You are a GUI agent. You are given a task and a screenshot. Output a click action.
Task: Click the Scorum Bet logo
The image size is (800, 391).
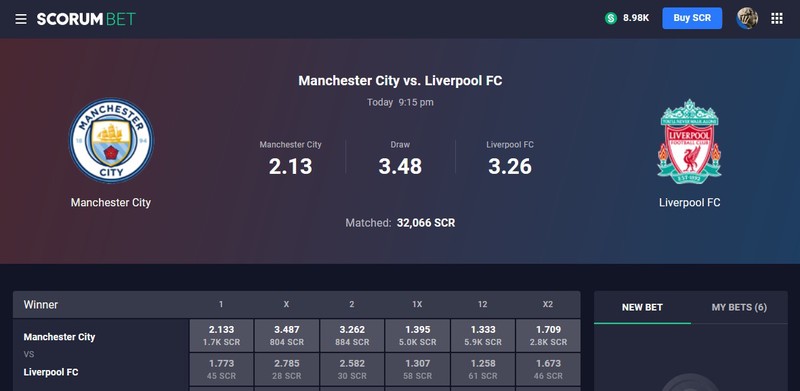coord(86,19)
